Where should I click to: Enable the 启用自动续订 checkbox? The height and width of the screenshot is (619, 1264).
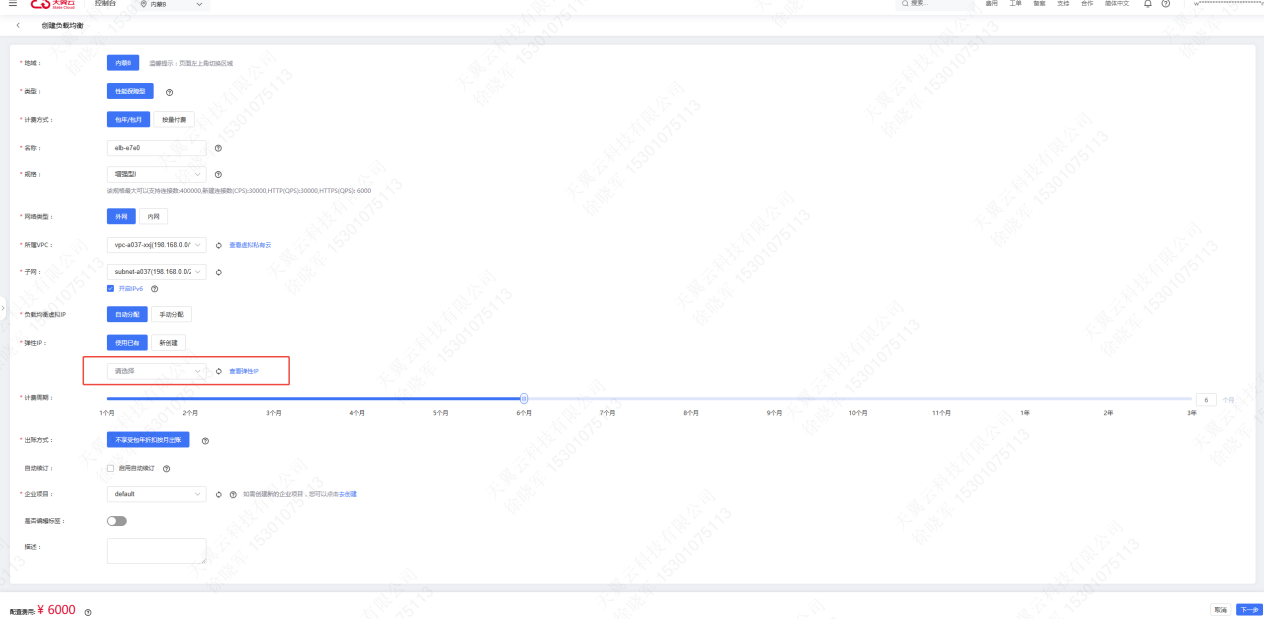(111, 468)
